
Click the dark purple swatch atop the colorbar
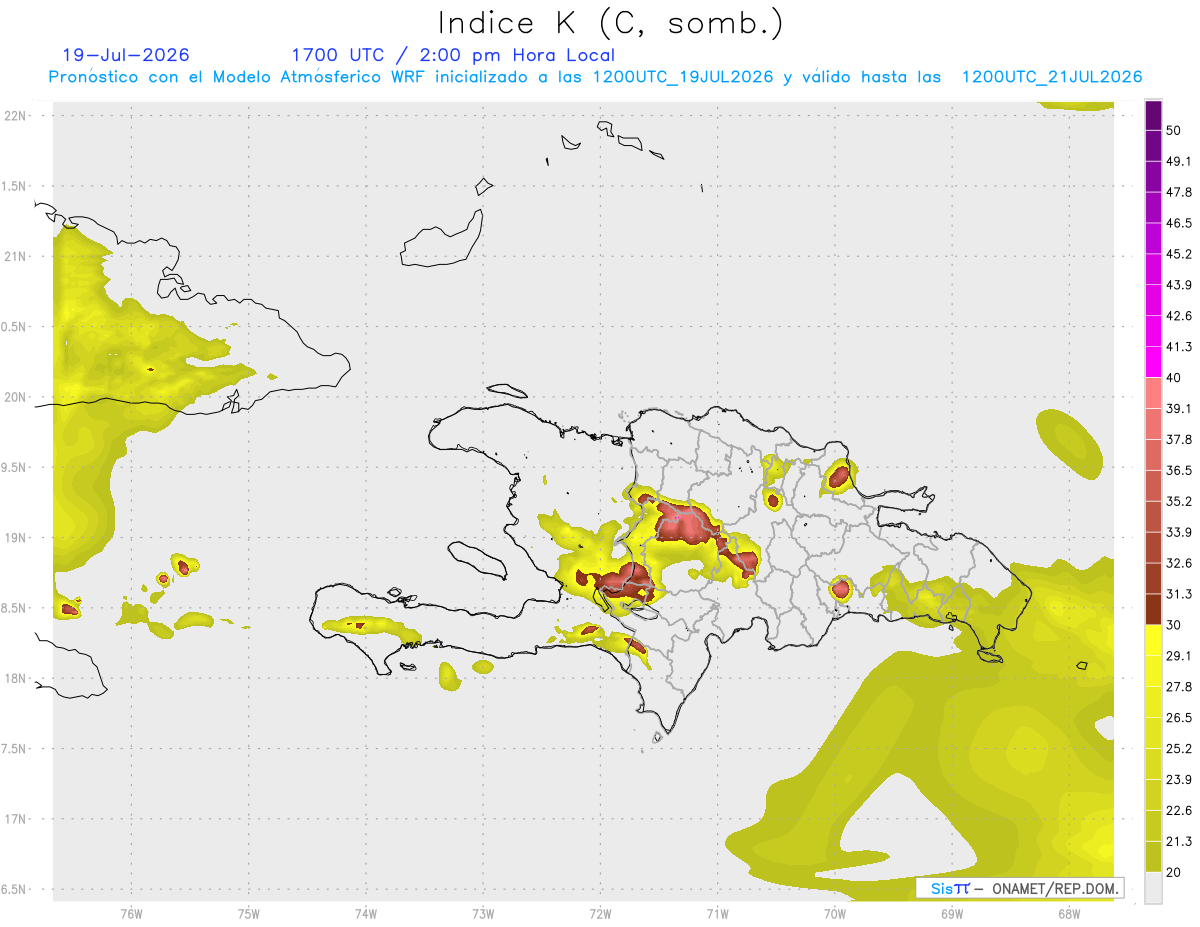[1153, 115]
